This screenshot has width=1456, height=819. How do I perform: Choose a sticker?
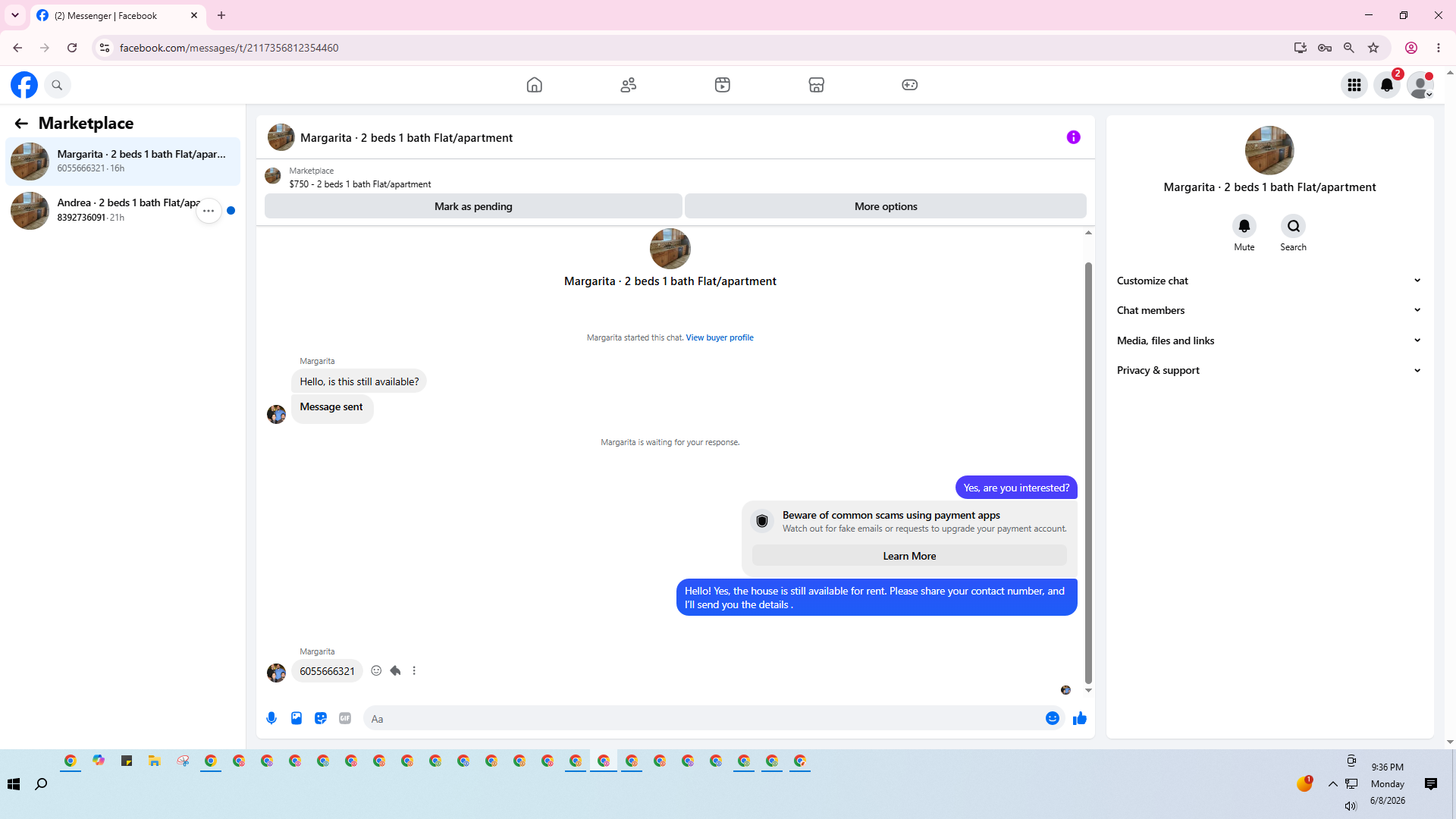coord(321,718)
